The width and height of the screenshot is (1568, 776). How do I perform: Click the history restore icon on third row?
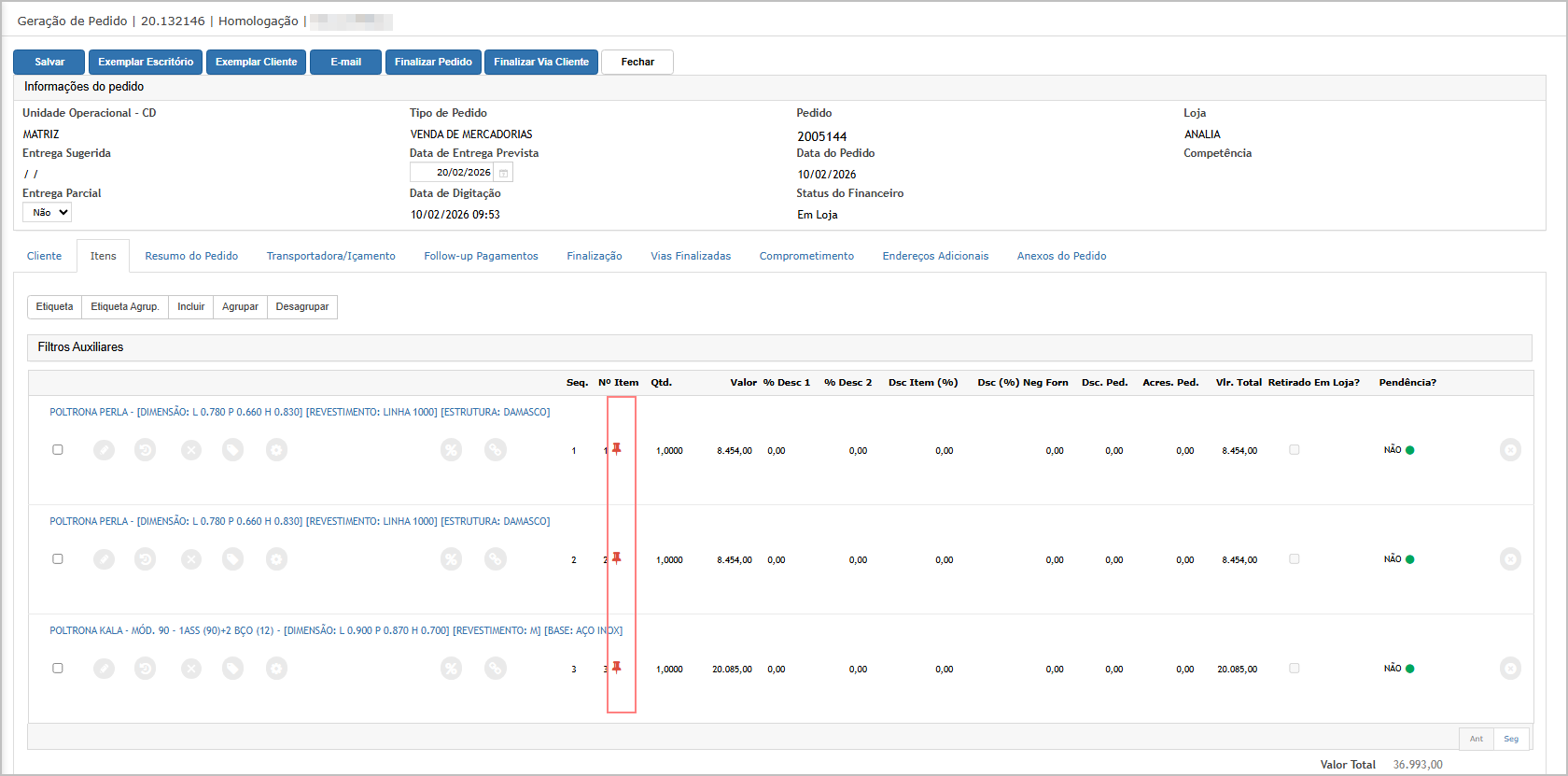(145, 669)
